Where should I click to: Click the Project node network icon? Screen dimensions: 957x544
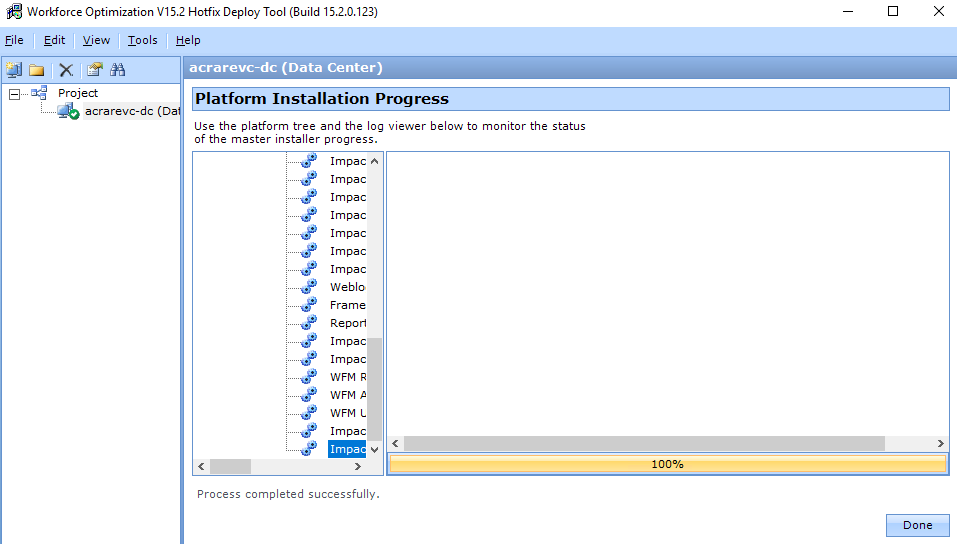pos(39,93)
